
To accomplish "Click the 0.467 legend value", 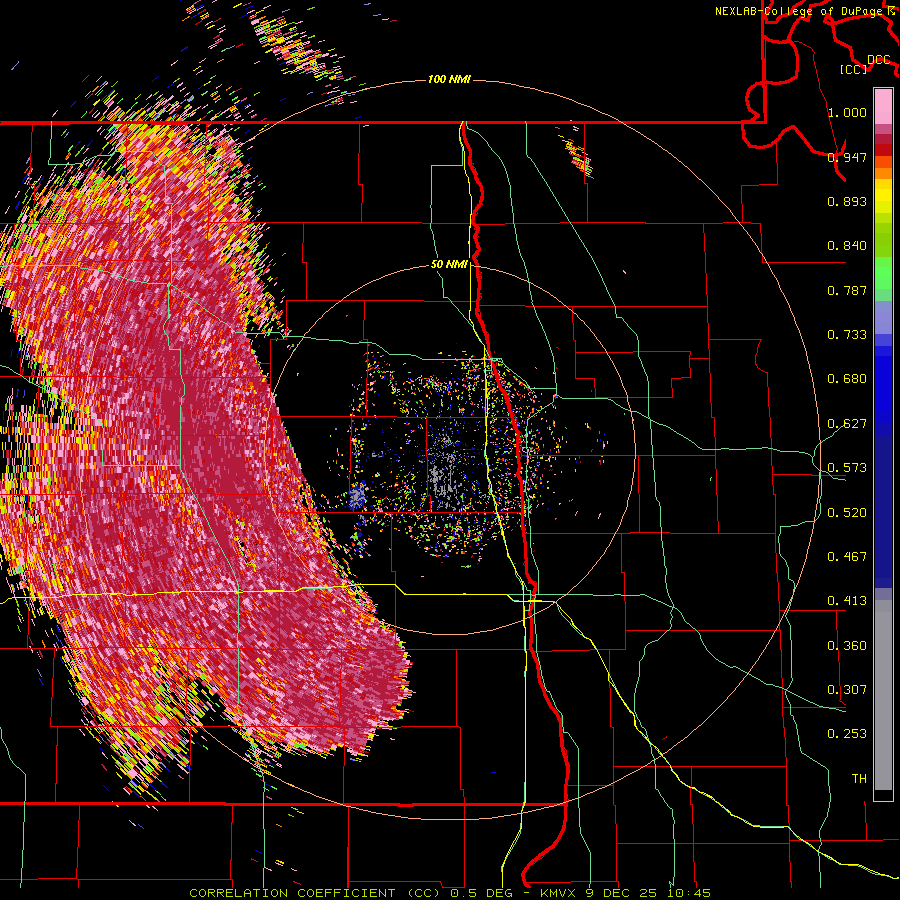I will pyautogui.click(x=847, y=557).
